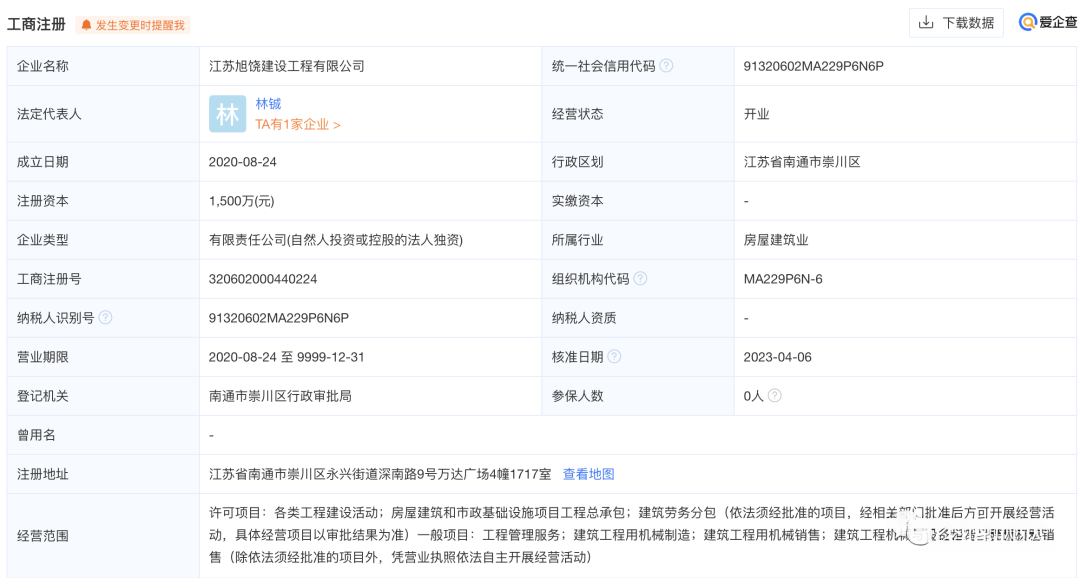This screenshot has height=578, width=1080.
Task: Click company name 江苏旭饶建设工程有限公司
Action: pyautogui.click(x=286, y=66)
